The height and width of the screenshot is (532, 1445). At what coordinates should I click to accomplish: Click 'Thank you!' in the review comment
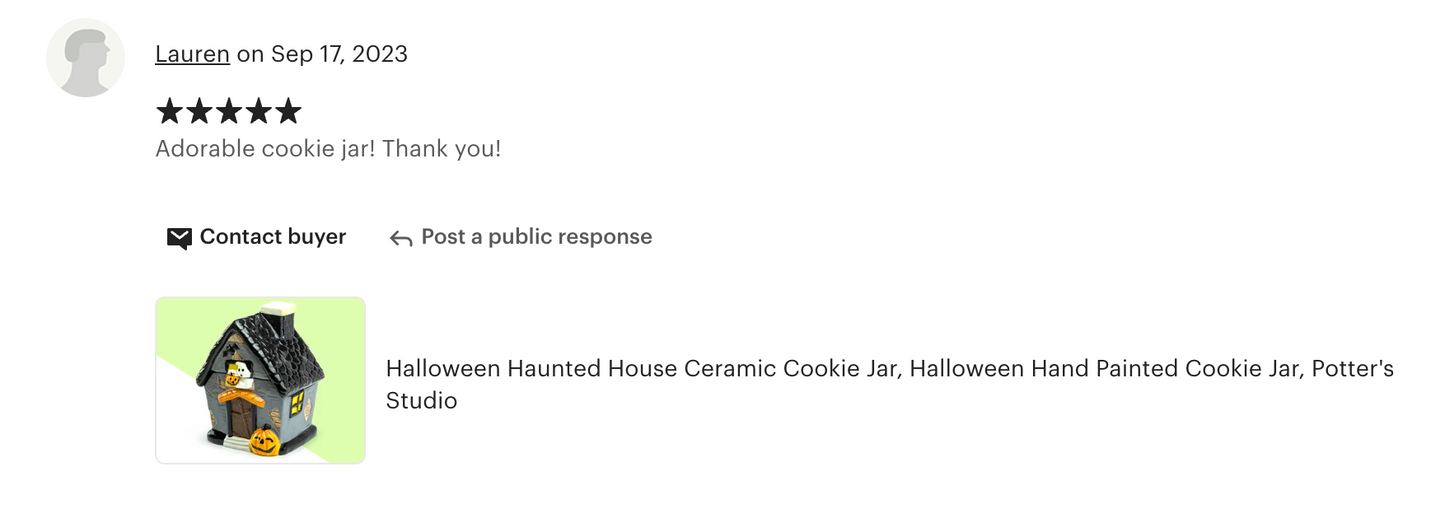(x=441, y=149)
